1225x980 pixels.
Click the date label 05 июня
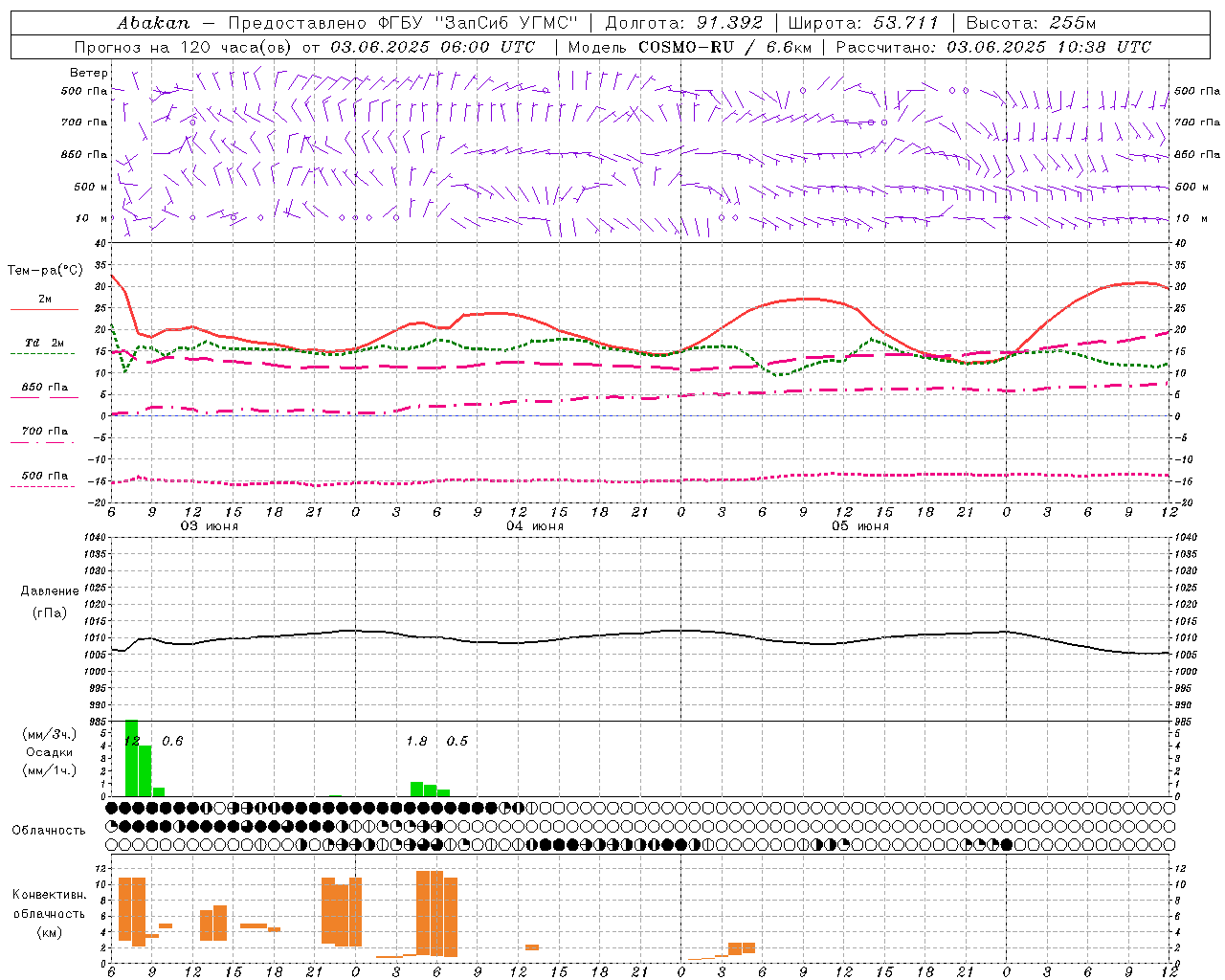click(x=860, y=525)
